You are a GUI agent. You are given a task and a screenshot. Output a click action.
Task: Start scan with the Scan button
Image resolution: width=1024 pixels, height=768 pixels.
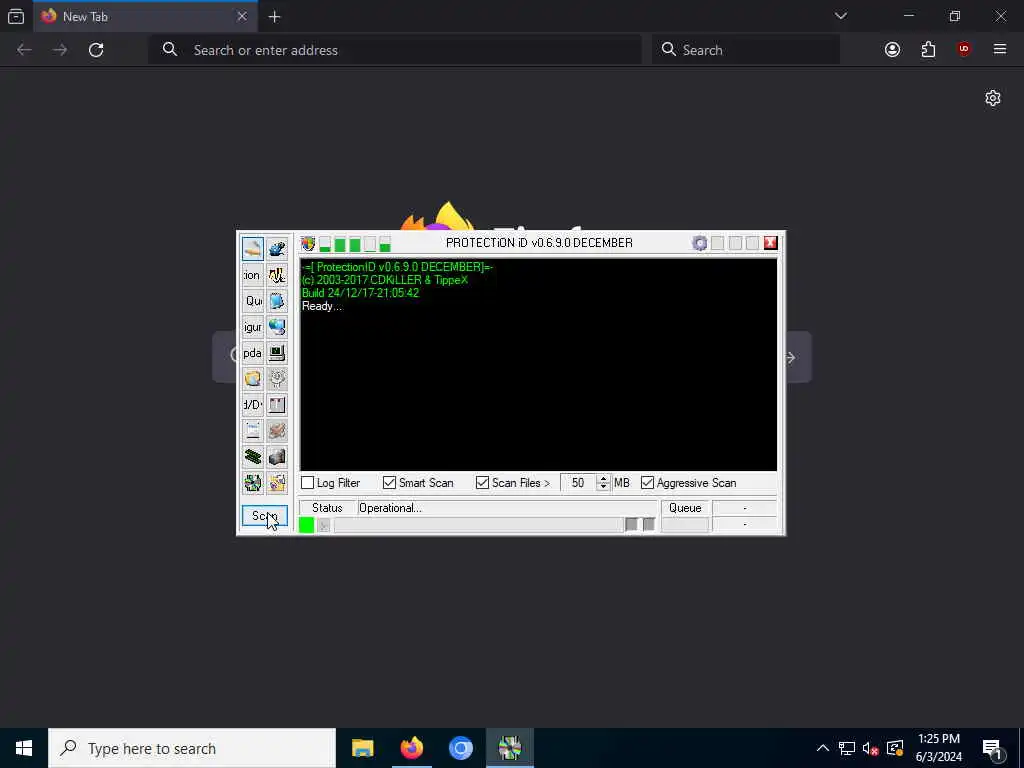click(264, 516)
